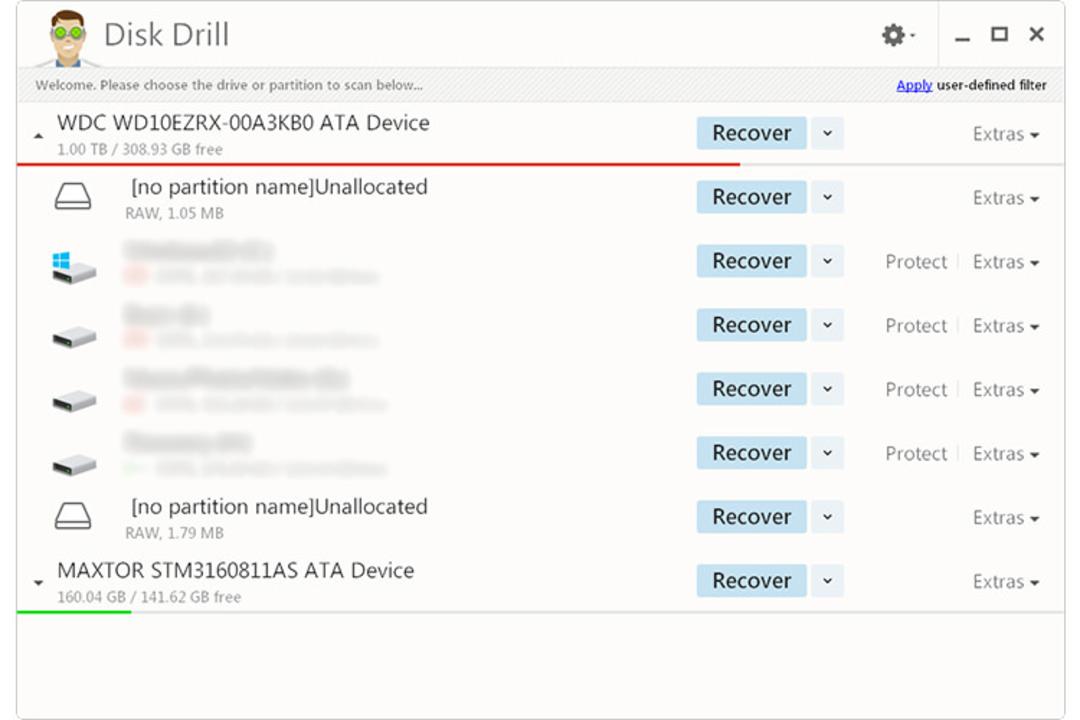This screenshot has height=720, width=1080.
Task: Click Recover for MAXTOR STM3160811AS device
Action: [751, 581]
